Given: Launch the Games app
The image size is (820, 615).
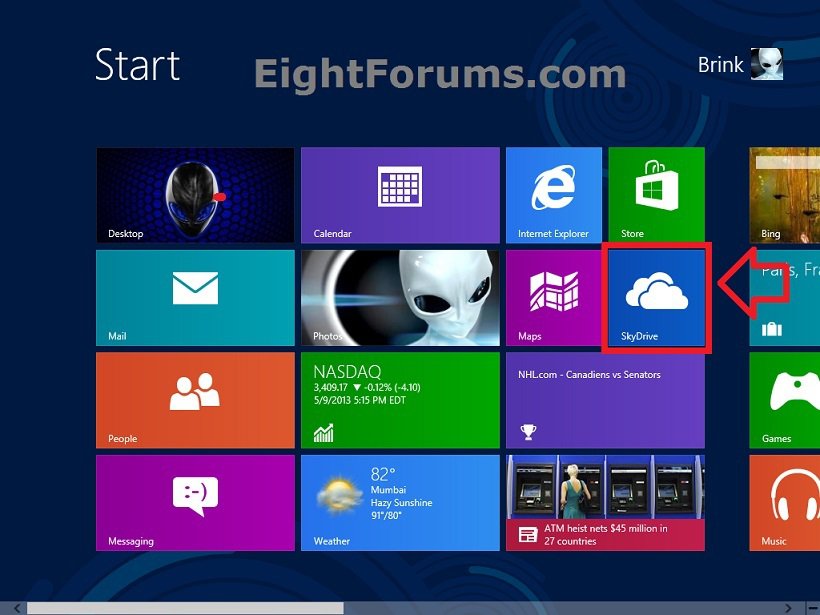Looking at the screenshot, I should point(790,400).
